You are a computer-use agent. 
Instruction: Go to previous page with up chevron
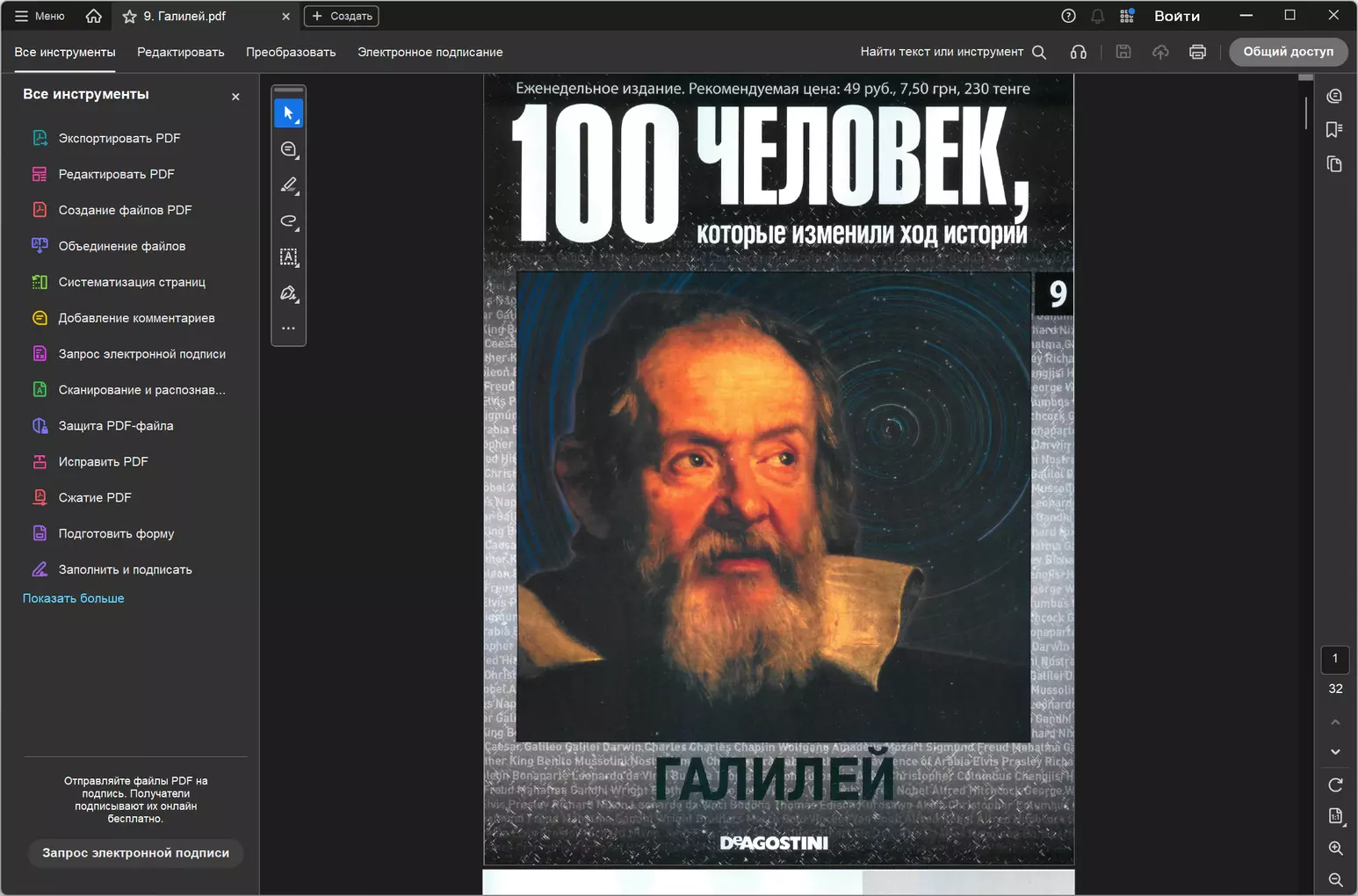pyautogui.click(x=1335, y=722)
